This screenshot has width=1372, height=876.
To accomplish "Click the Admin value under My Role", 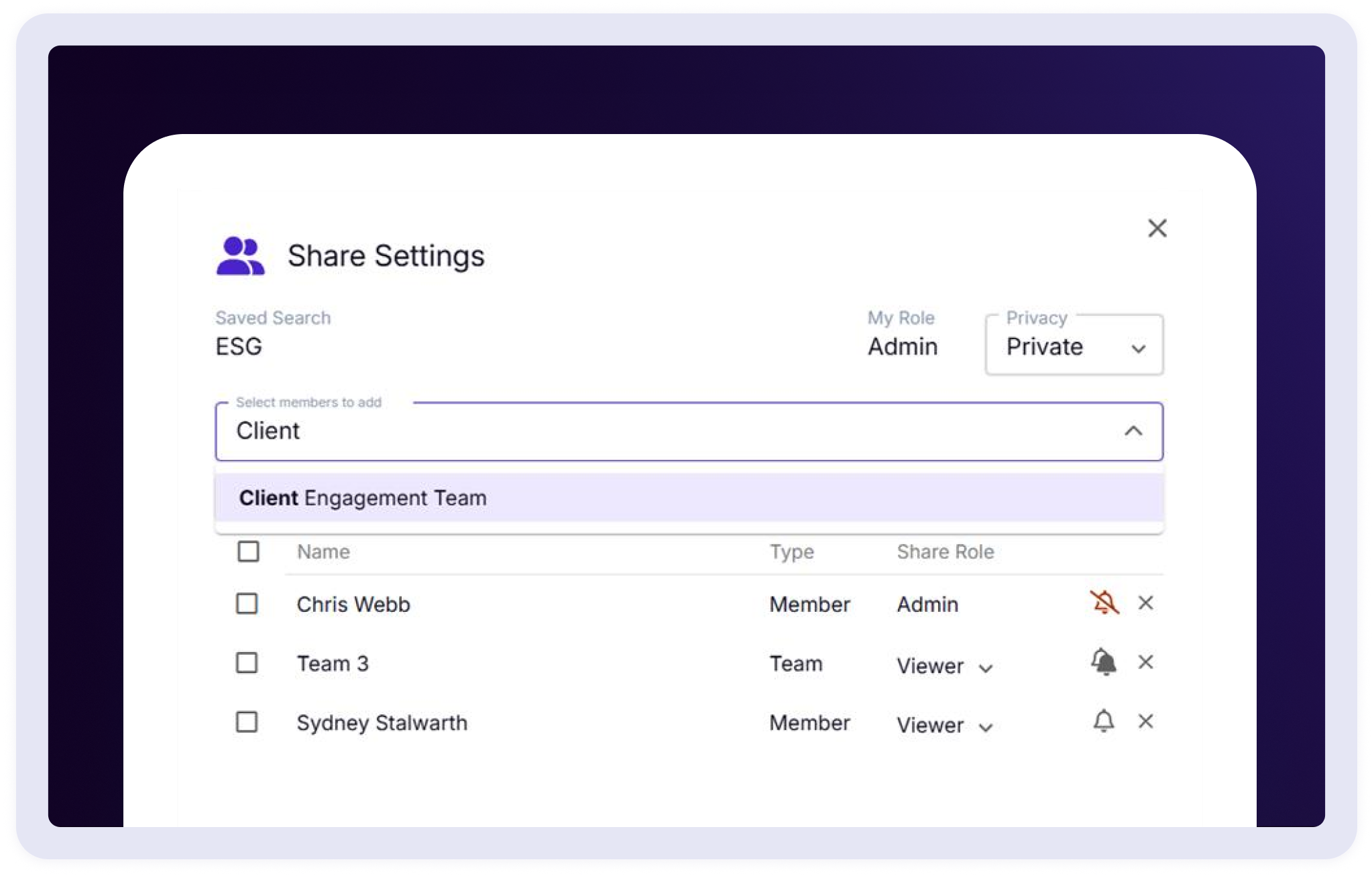I will [x=903, y=347].
